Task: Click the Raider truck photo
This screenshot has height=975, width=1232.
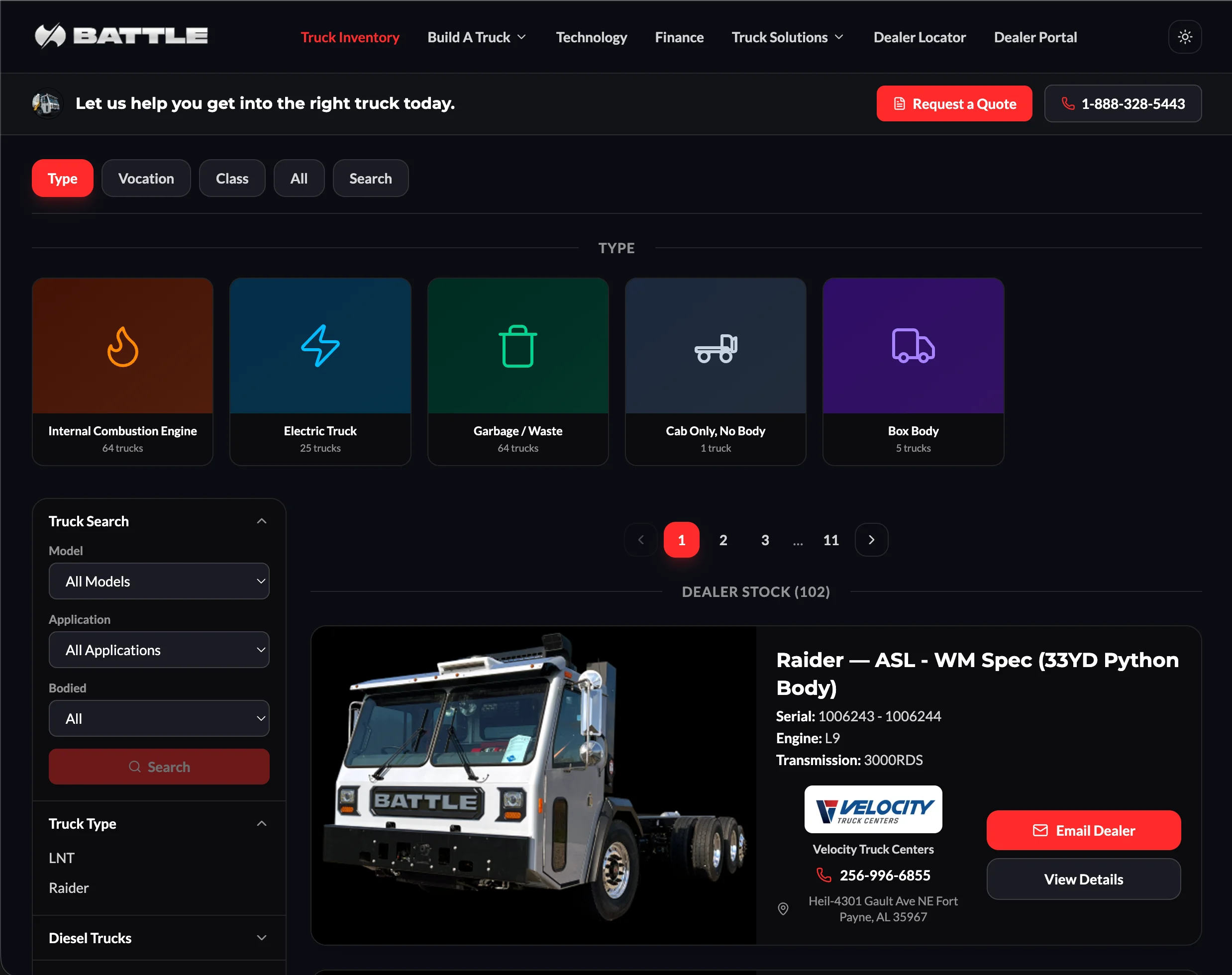Action: 534,785
